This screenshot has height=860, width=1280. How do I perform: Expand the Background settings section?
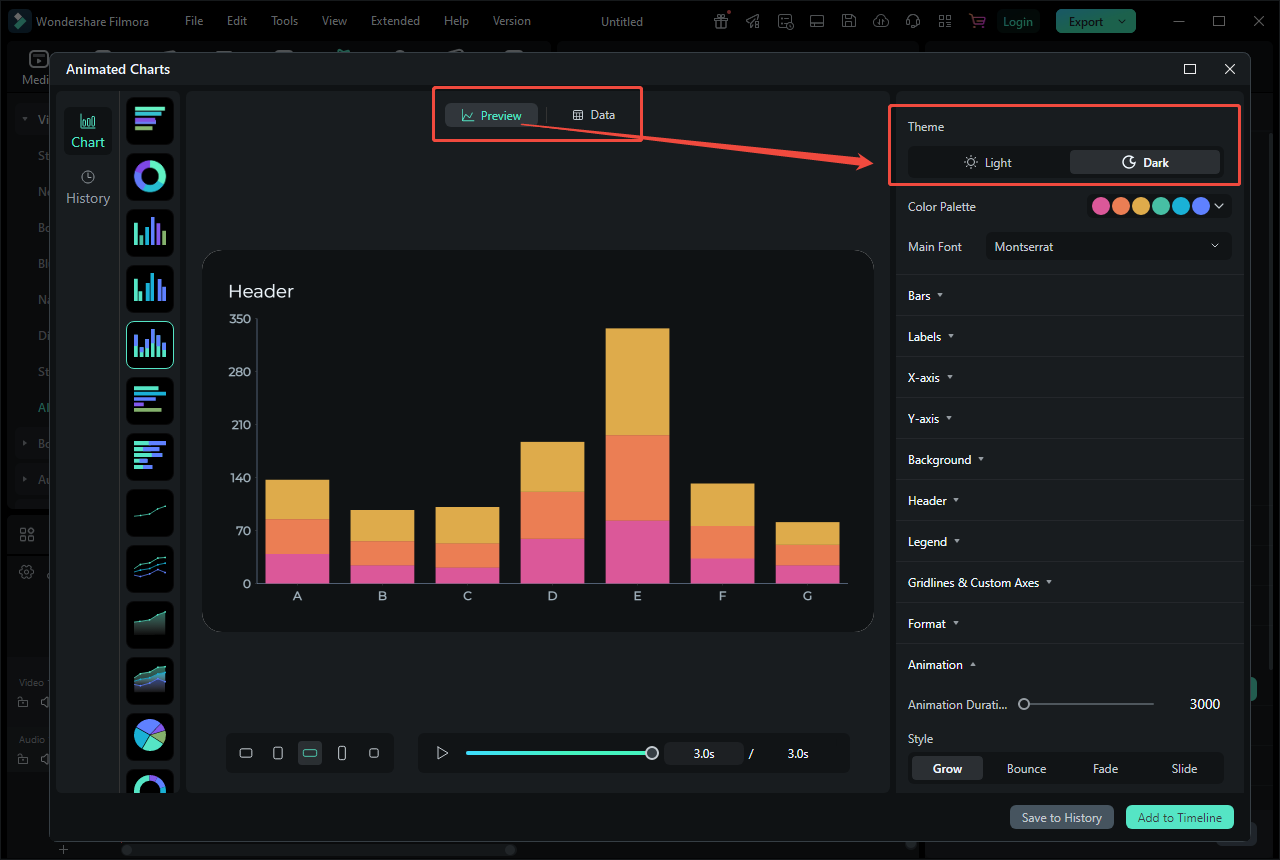coord(941,459)
